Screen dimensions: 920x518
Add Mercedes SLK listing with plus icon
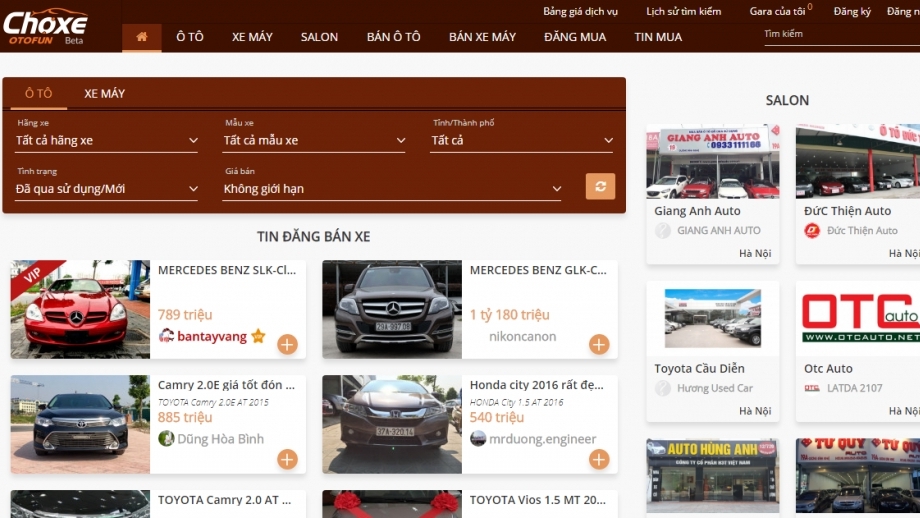point(288,344)
